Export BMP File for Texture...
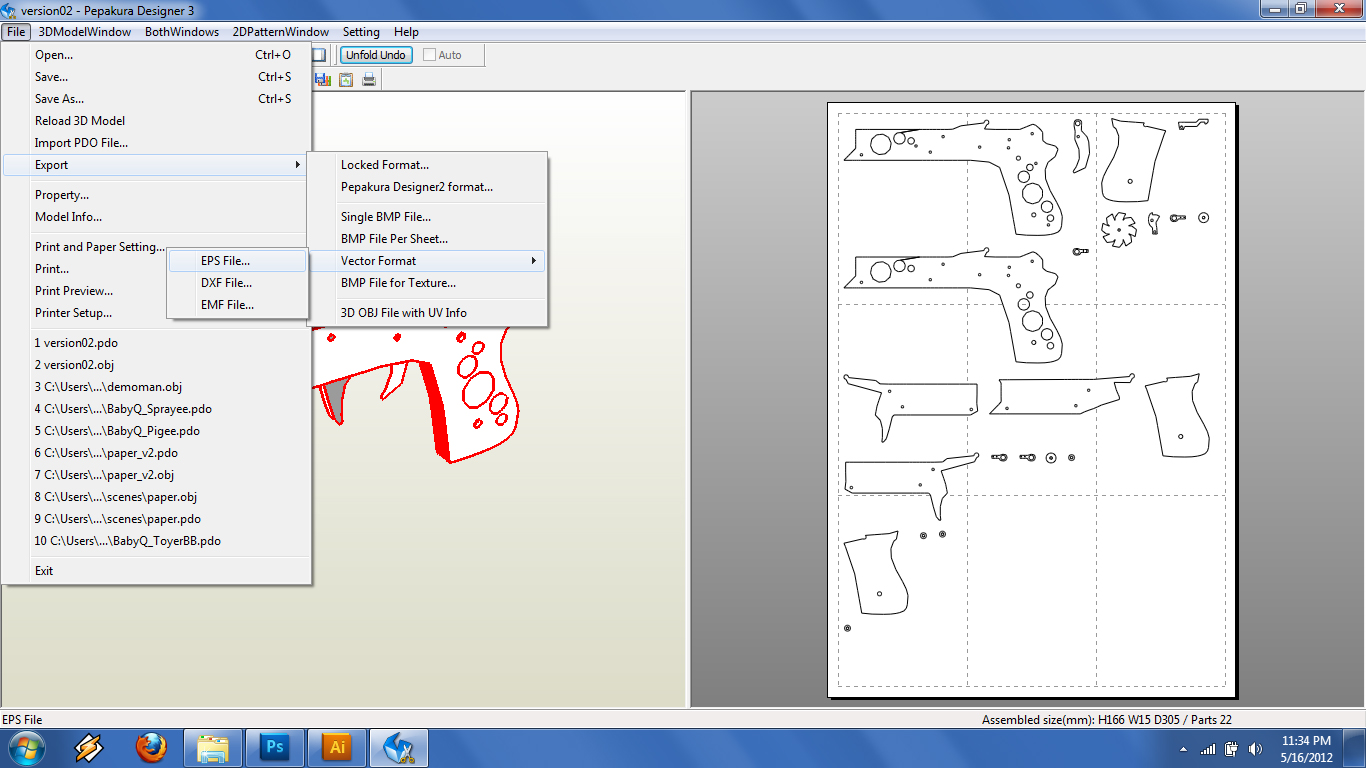The width and height of the screenshot is (1366, 768). point(427,283)
